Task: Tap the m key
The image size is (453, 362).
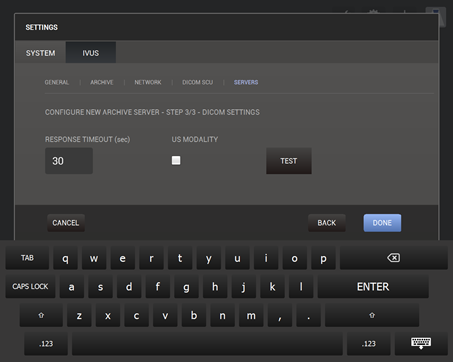Action: (x=251, y=315)
